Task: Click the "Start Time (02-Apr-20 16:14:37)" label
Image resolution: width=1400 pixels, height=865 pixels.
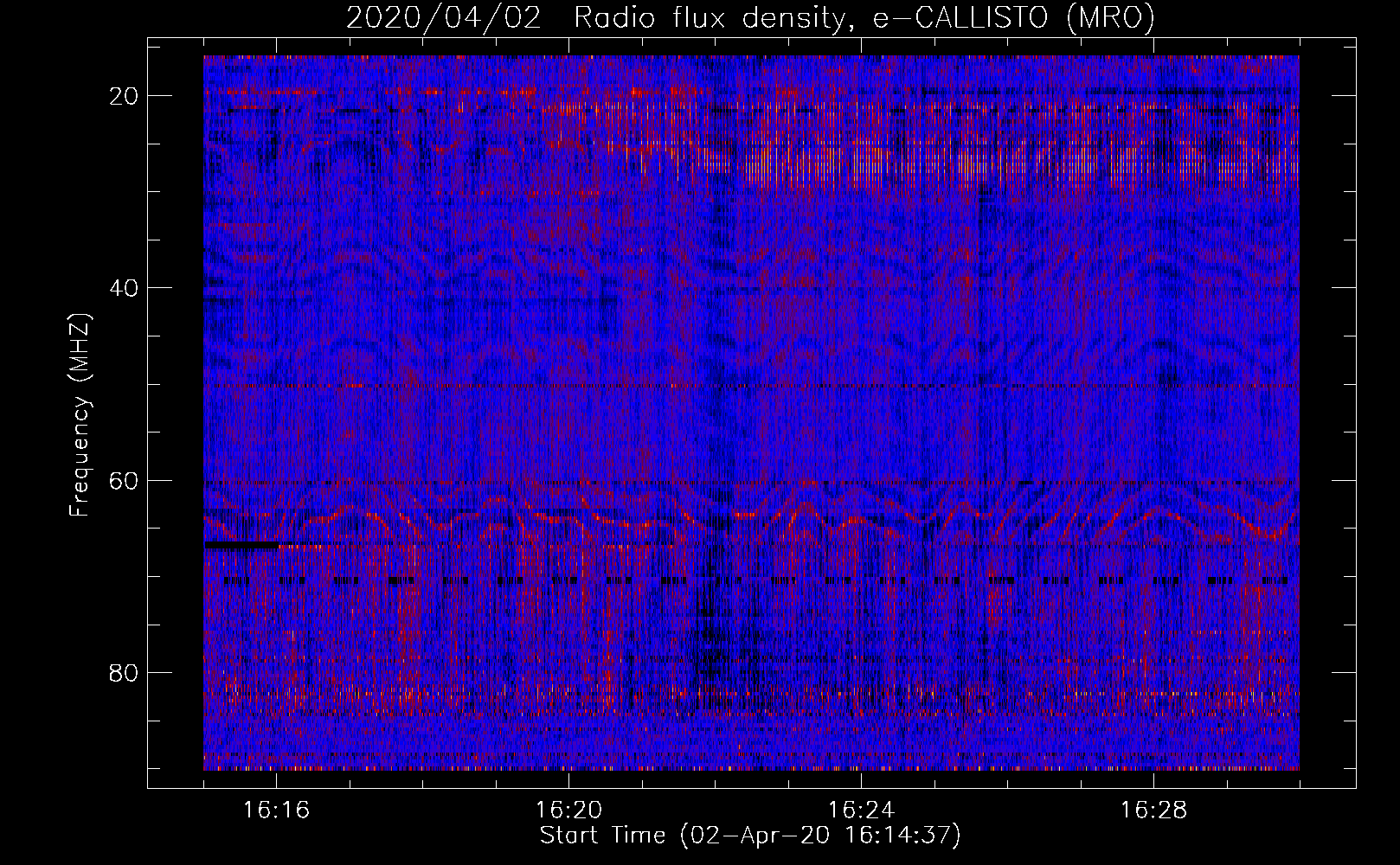Action: [750, 836]
